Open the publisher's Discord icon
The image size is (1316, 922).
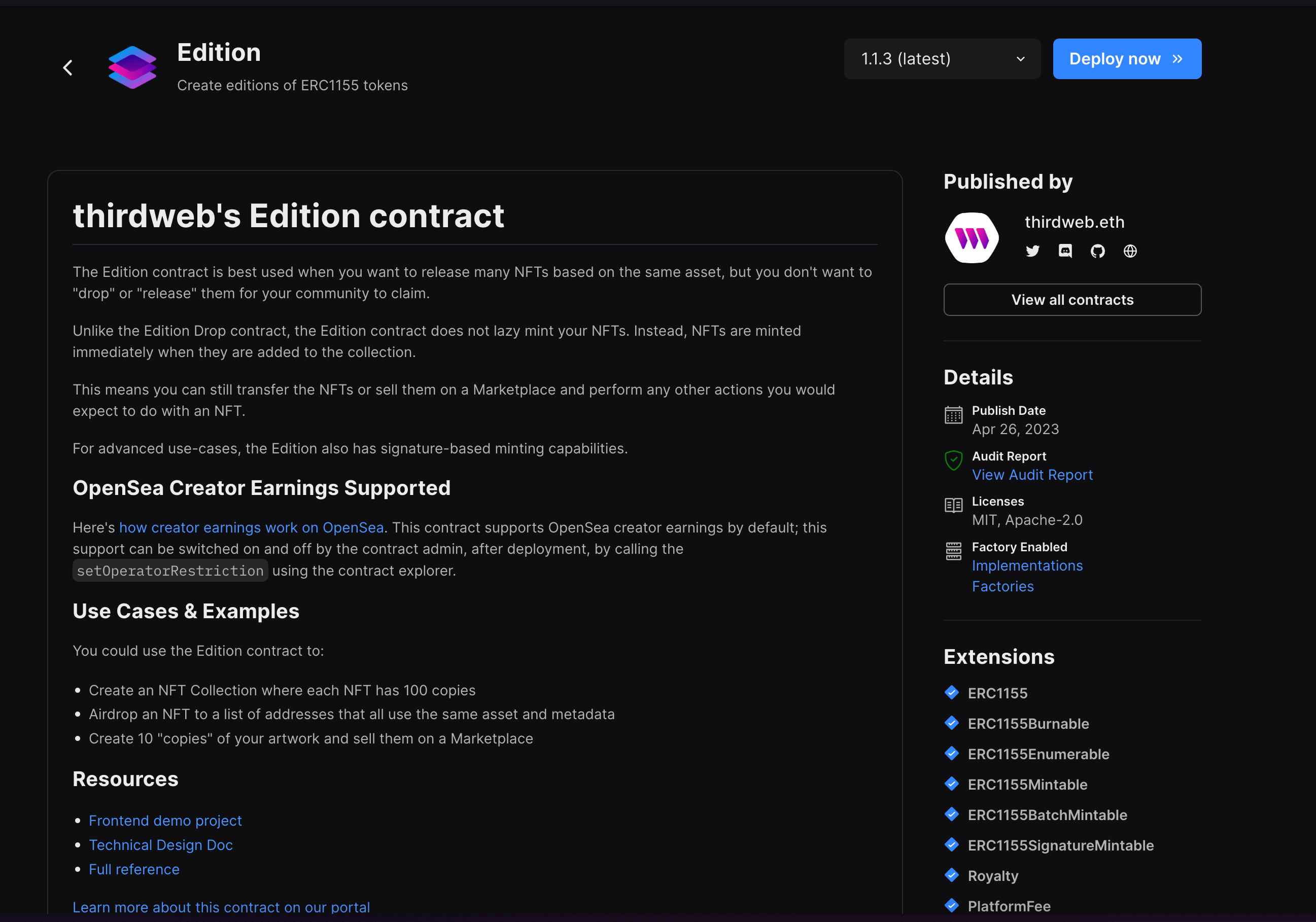pos(1065,251)
